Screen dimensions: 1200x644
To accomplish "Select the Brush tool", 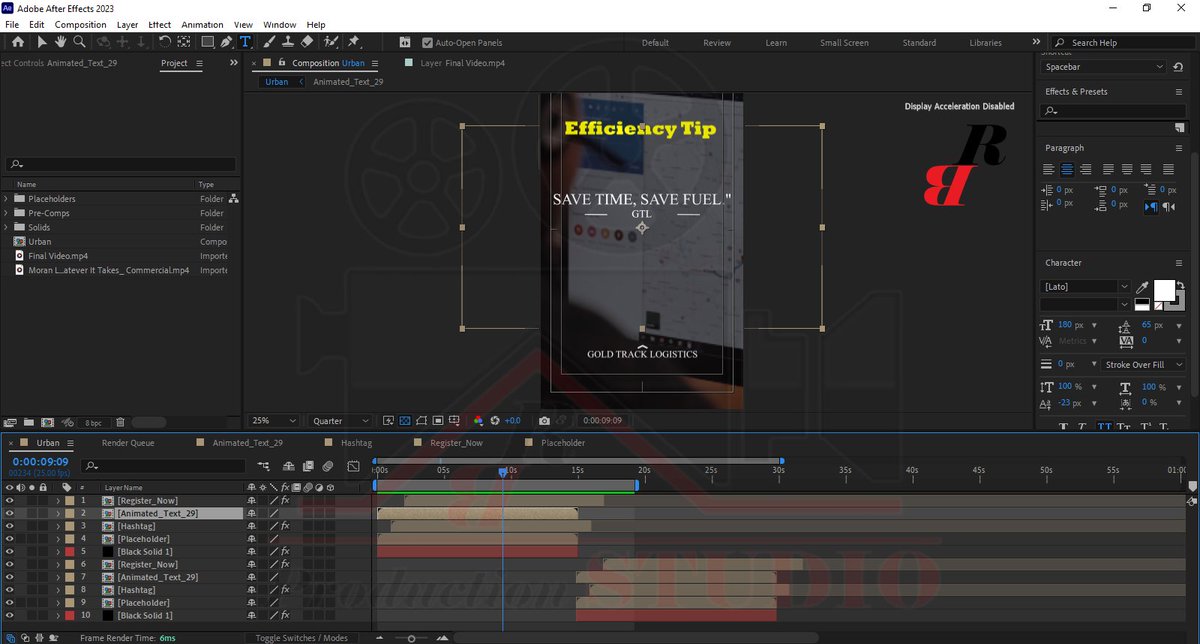I will coord(269,42).
